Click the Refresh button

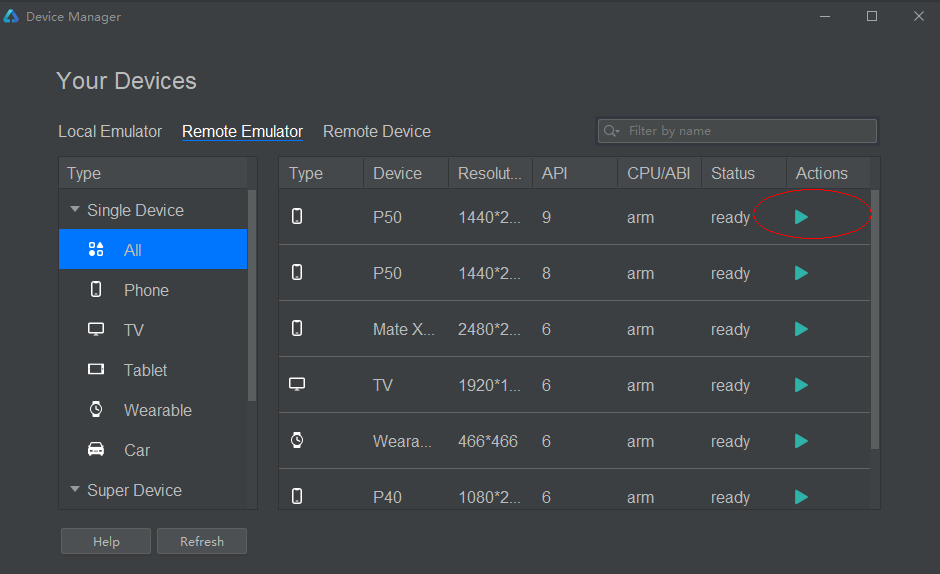[x=202, y=541]
